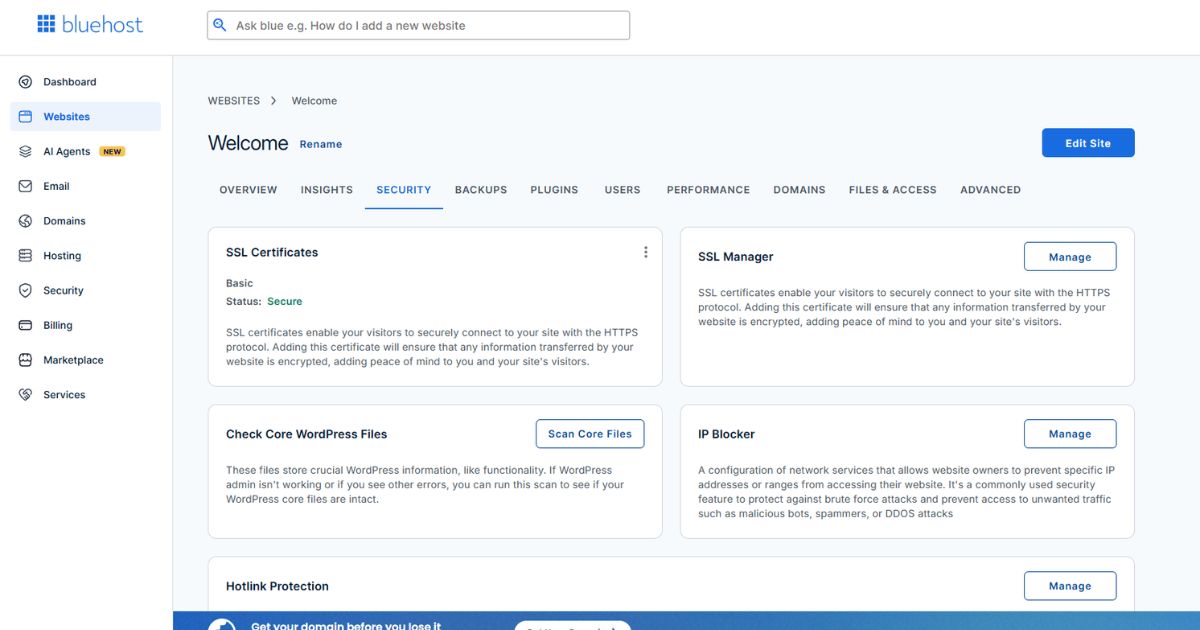Click breadcrumb chevron after WEBSITES
Viewport: 1200px width, 630px height.
(x=273, y=101)
